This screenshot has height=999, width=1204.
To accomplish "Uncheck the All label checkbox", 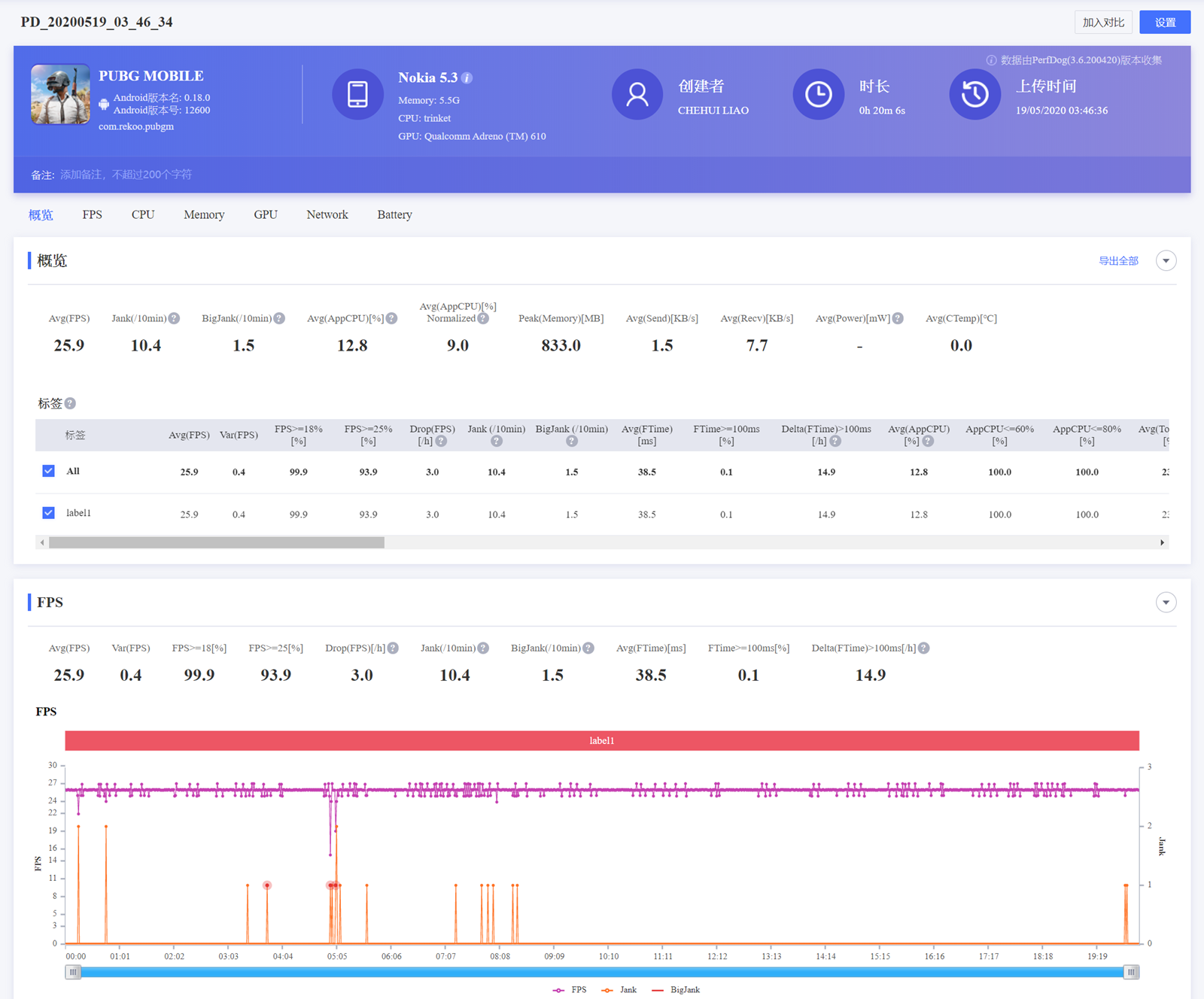I will (x=48, y=471).
